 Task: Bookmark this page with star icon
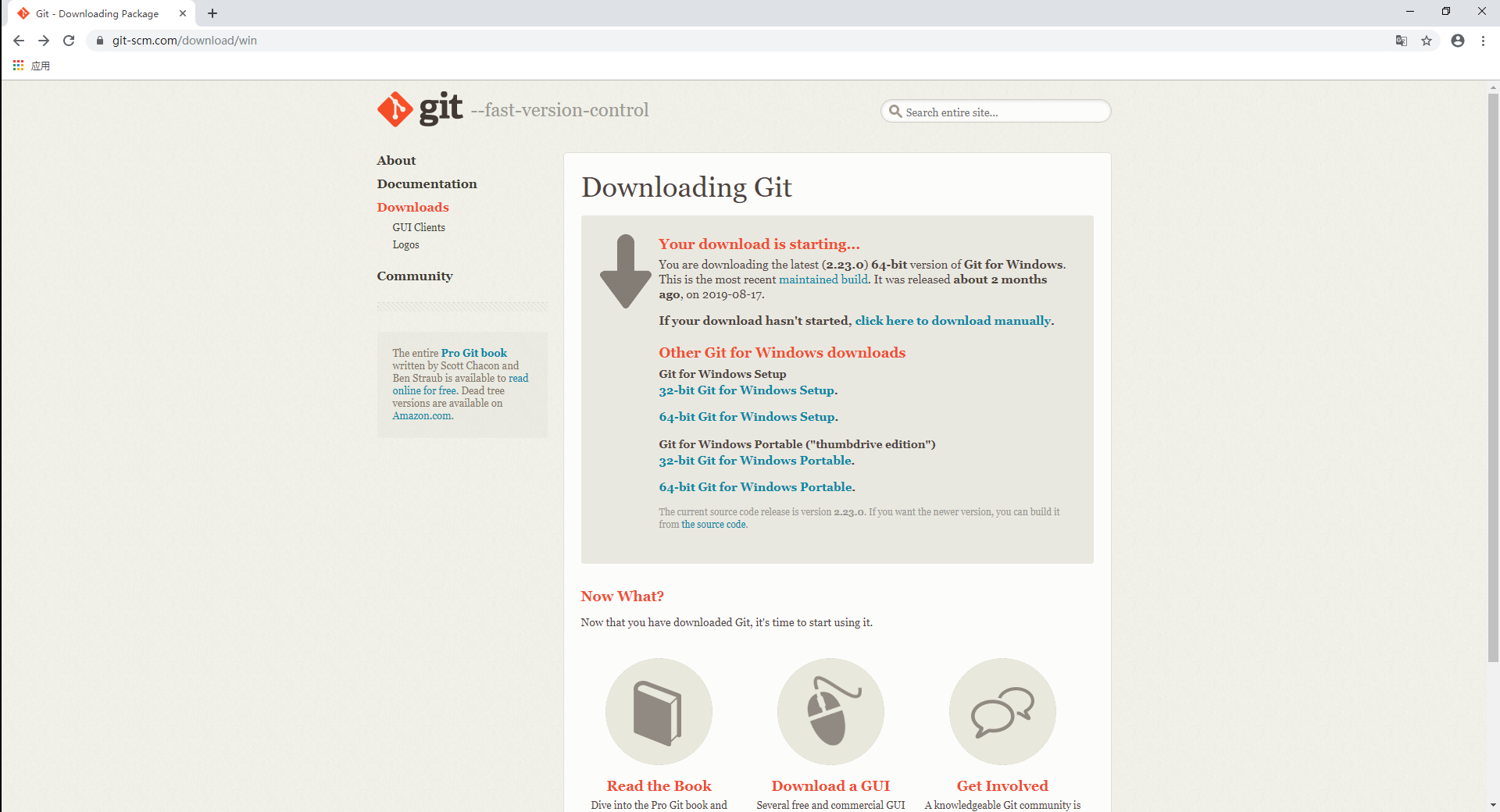(1427, 41)
